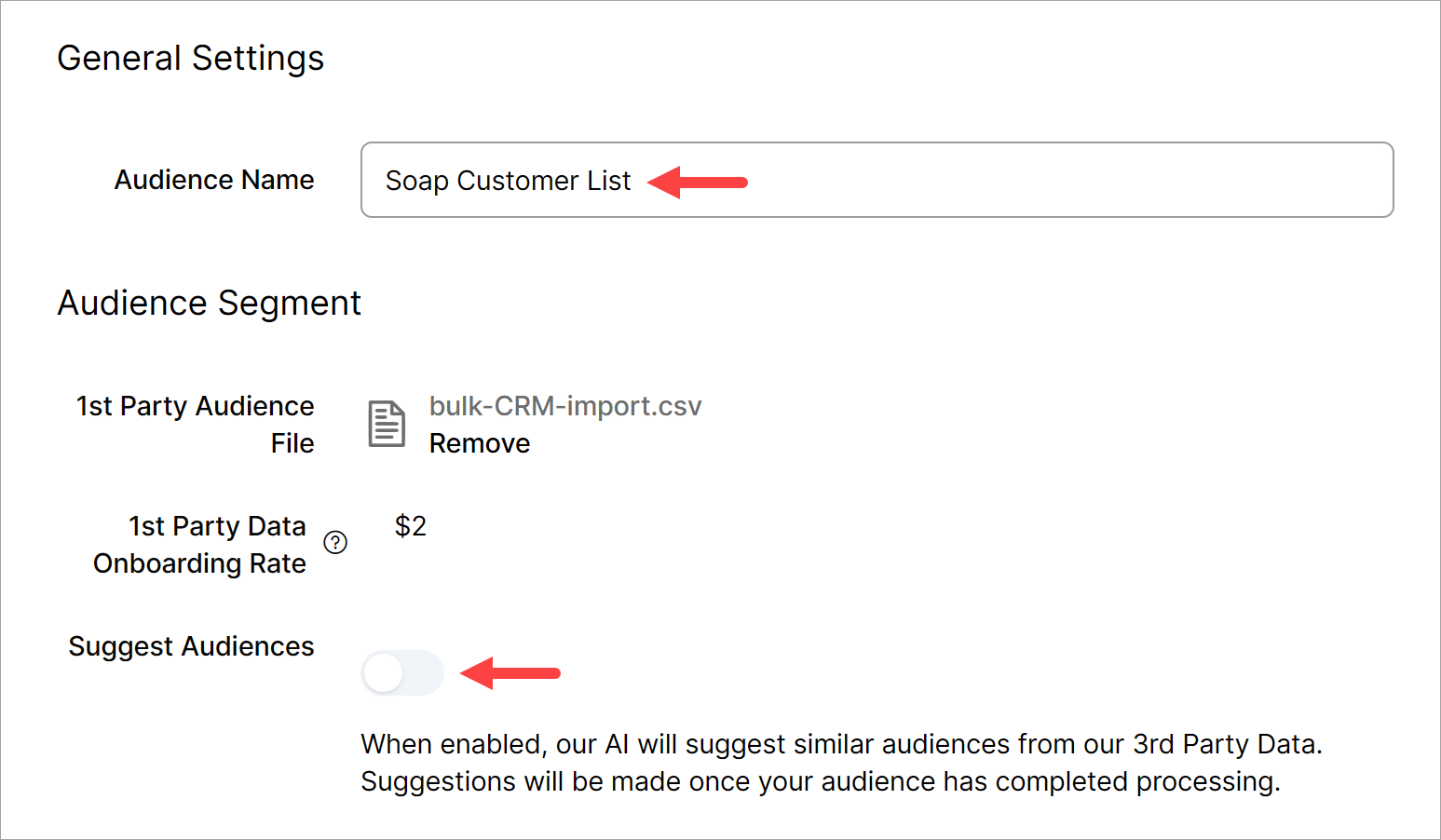This screenshot has width=1441, height=840.
Task: Click the General Settings heading
Action: [x=191, y=58]
